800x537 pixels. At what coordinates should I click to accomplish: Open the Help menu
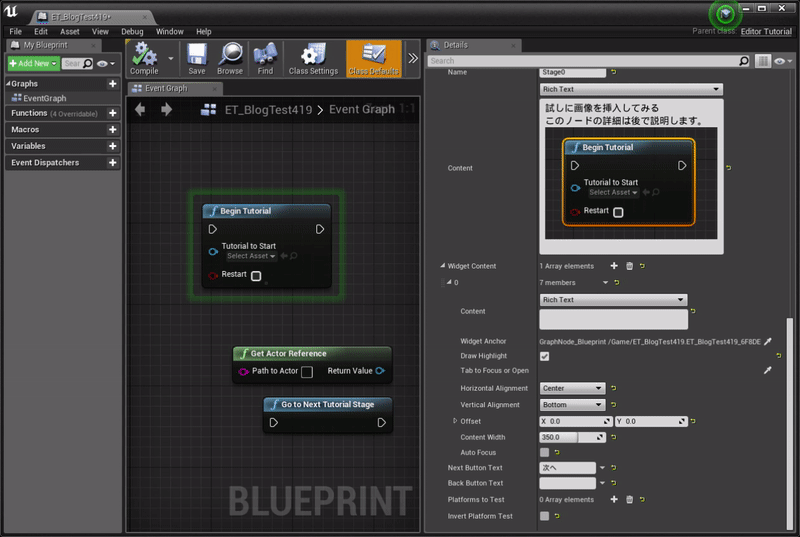204,32
